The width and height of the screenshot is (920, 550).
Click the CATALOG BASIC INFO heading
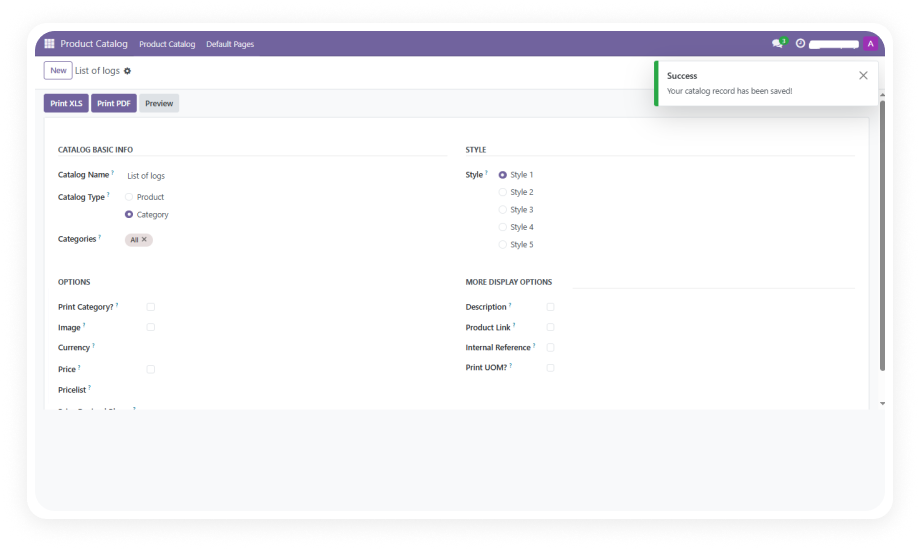[x=96, y=150]
